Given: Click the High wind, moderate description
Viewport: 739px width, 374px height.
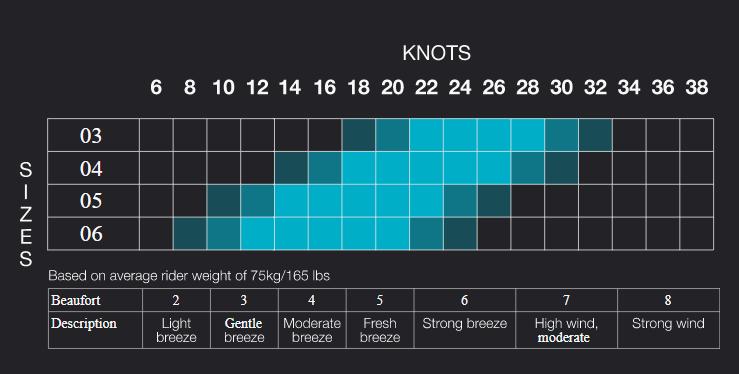Looking at the screenshot, I should (x=566, y=330).
